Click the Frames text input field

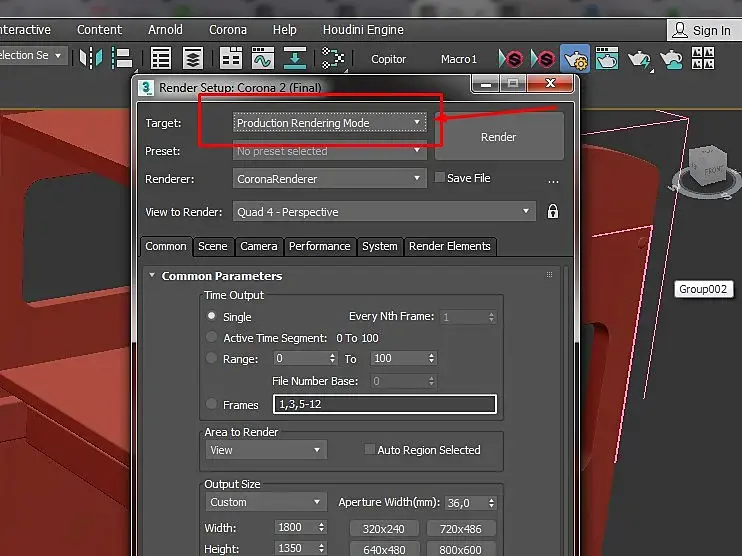coord(384,404)
